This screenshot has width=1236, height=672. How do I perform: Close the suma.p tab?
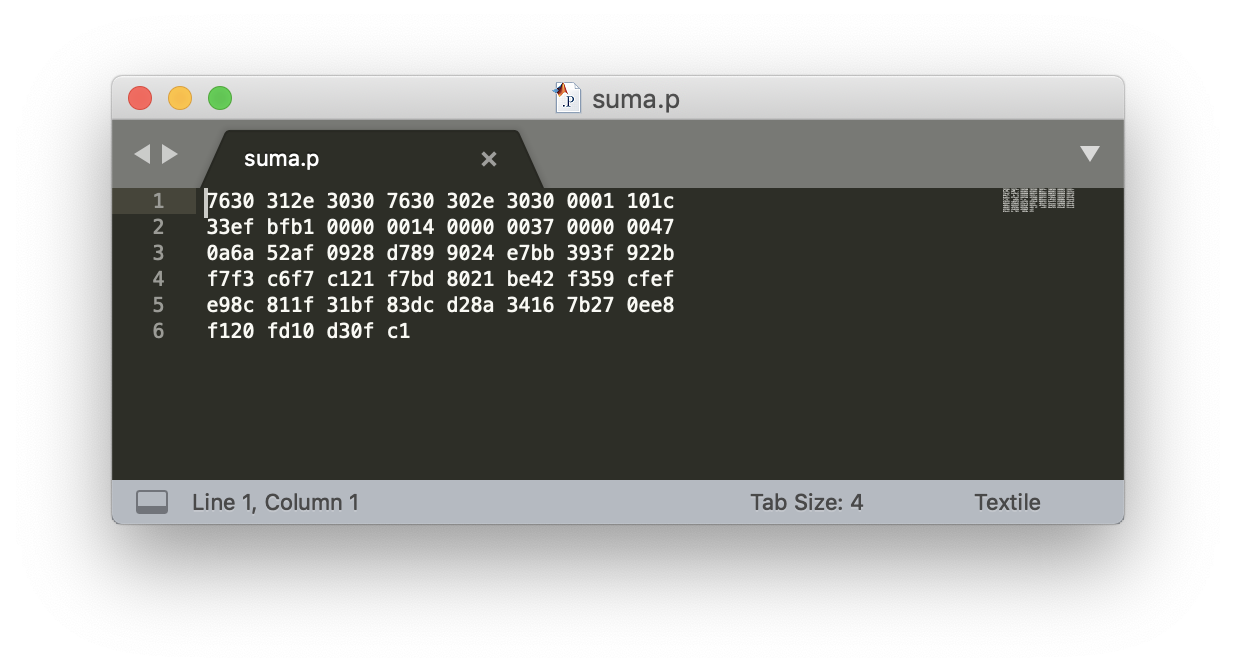tap(489, 159)
